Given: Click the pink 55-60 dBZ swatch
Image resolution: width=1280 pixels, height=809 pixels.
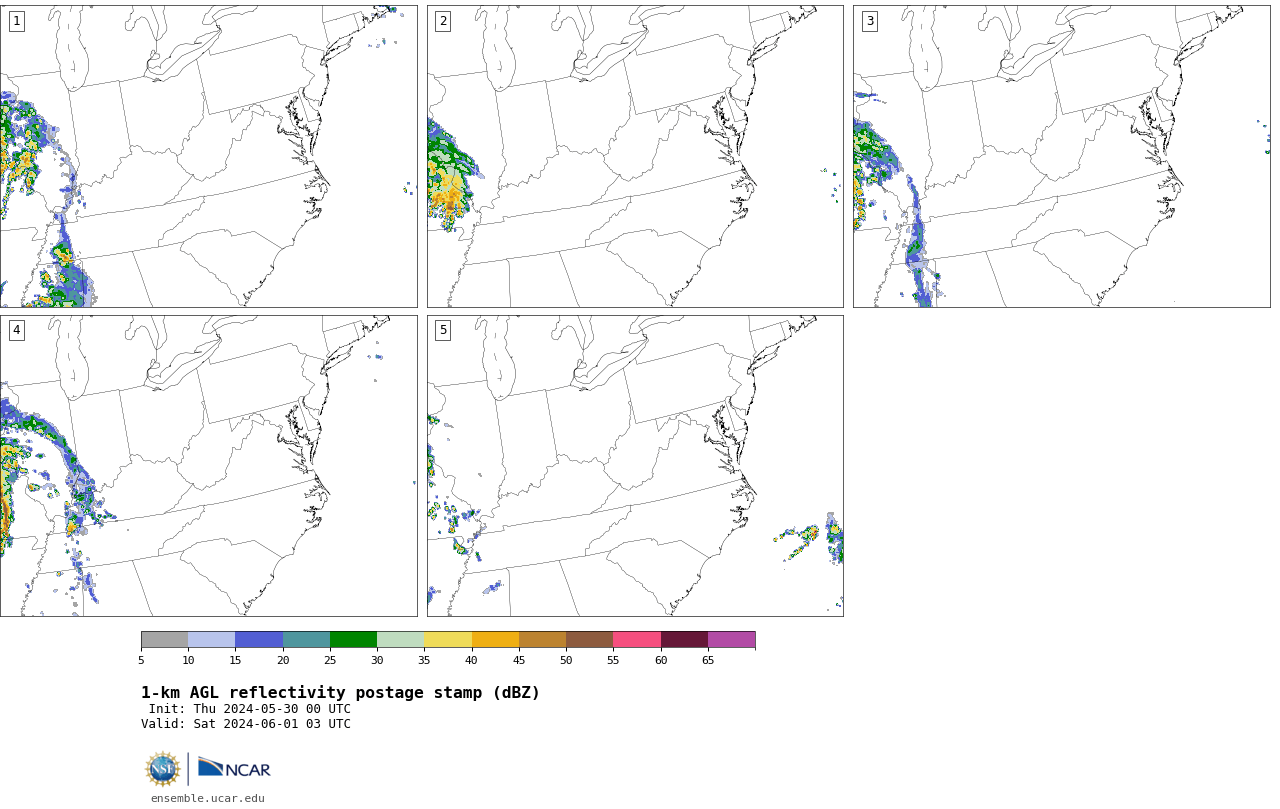Looking at the screenshot, I should 637,640.
